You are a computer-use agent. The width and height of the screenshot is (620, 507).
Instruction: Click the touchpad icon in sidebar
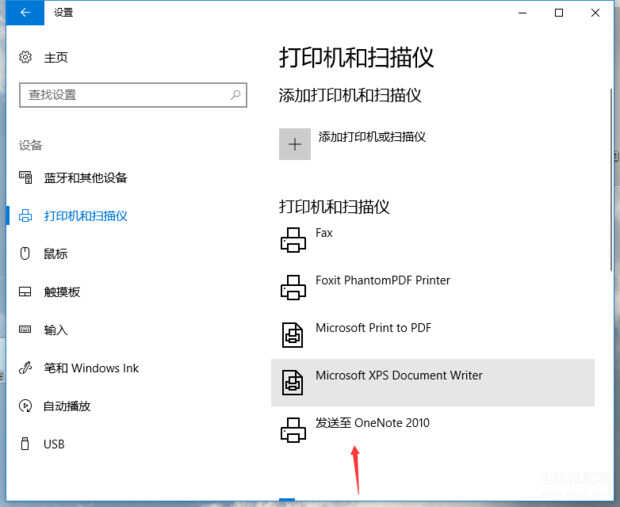pos(25,292)
